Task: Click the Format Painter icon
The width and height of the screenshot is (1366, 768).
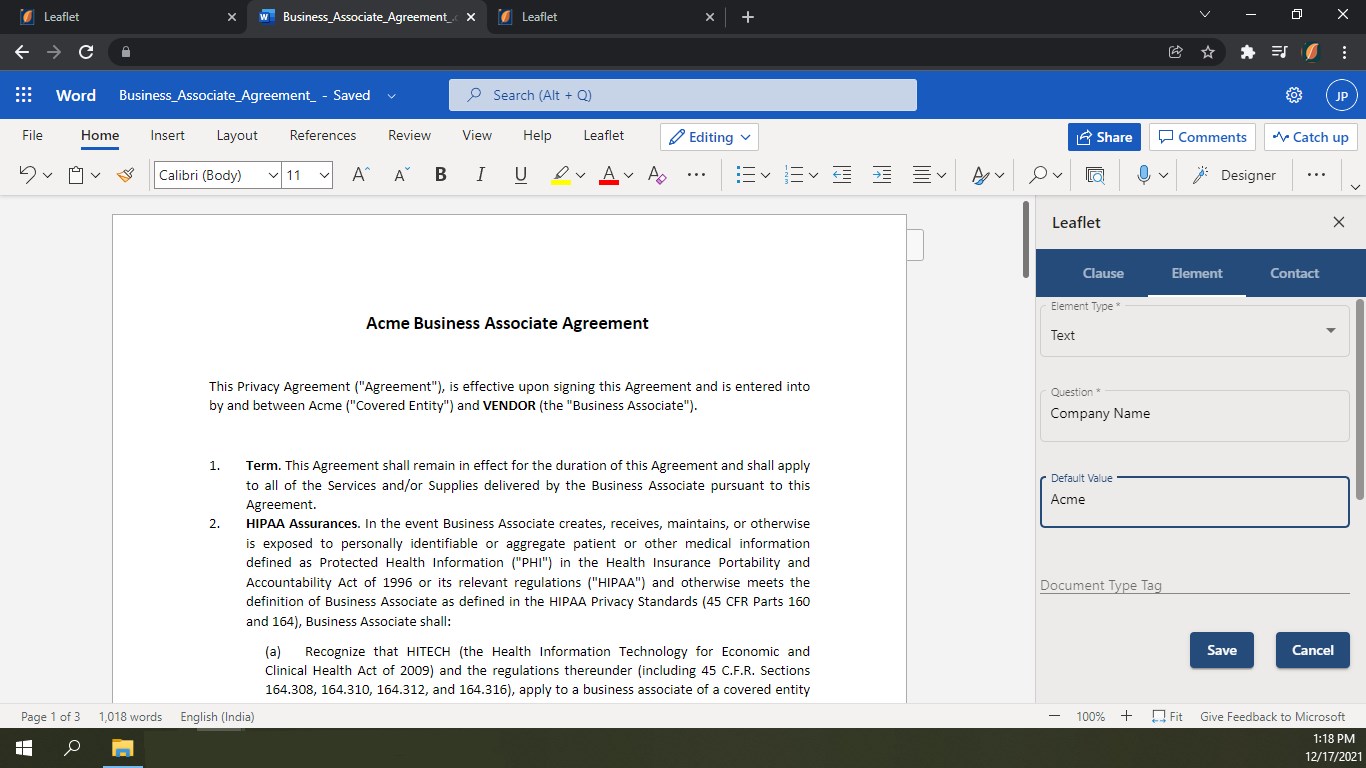Action: click(x=125, y=175)
